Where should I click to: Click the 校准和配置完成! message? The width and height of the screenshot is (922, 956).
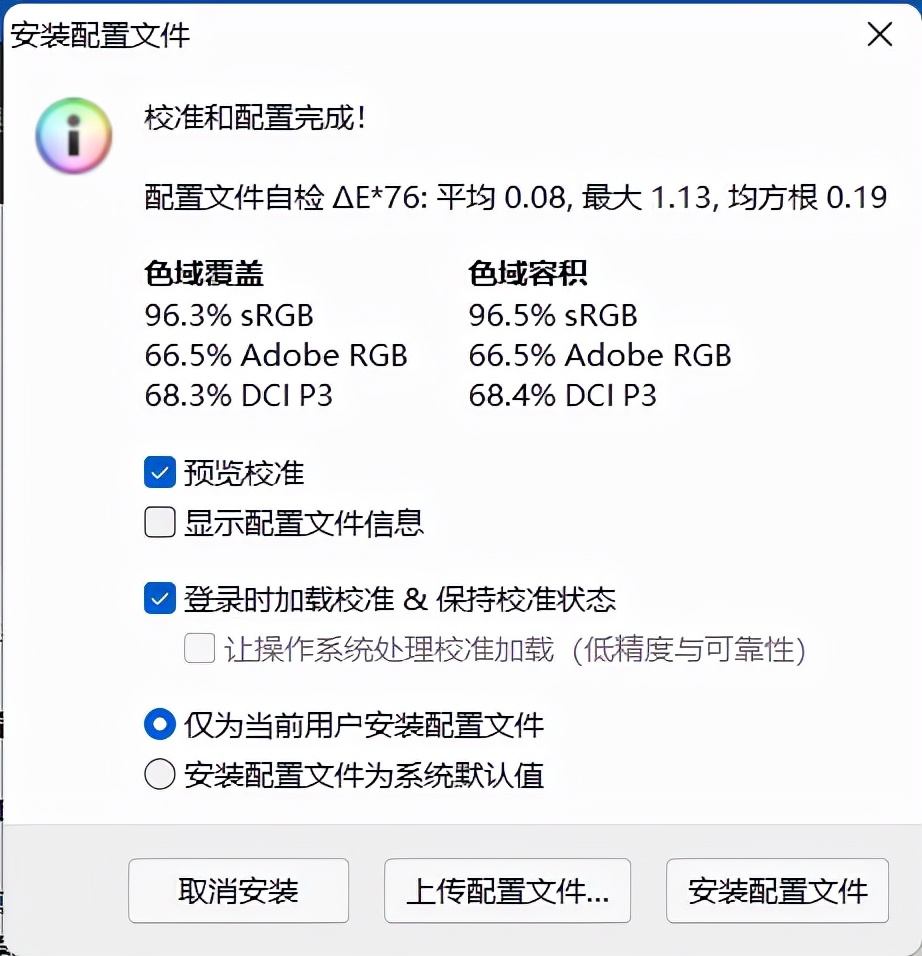click(256, 119)
